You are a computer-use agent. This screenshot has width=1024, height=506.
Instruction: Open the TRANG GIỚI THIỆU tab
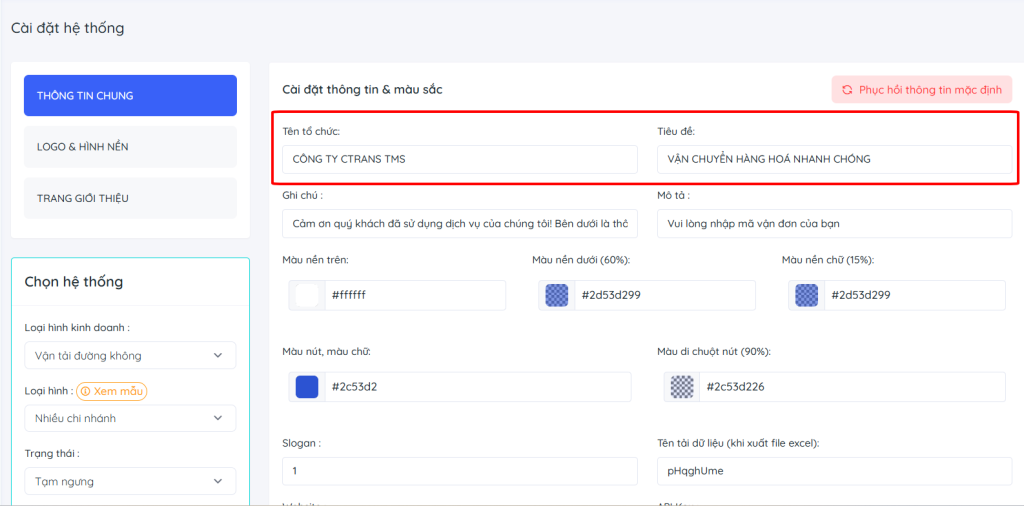point(130,198)
